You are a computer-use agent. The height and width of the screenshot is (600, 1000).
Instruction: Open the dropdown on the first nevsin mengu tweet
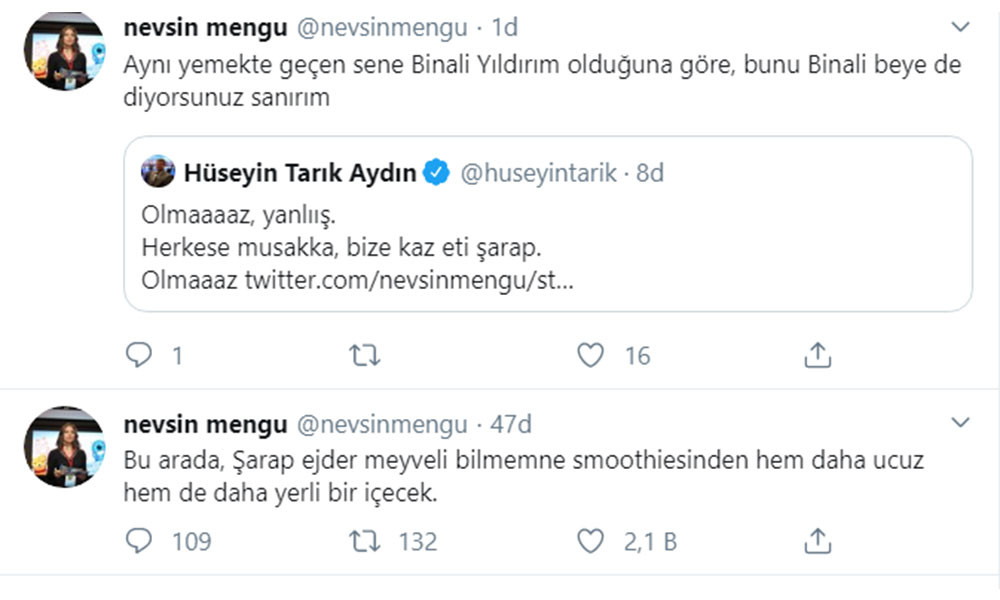point(962,28)
